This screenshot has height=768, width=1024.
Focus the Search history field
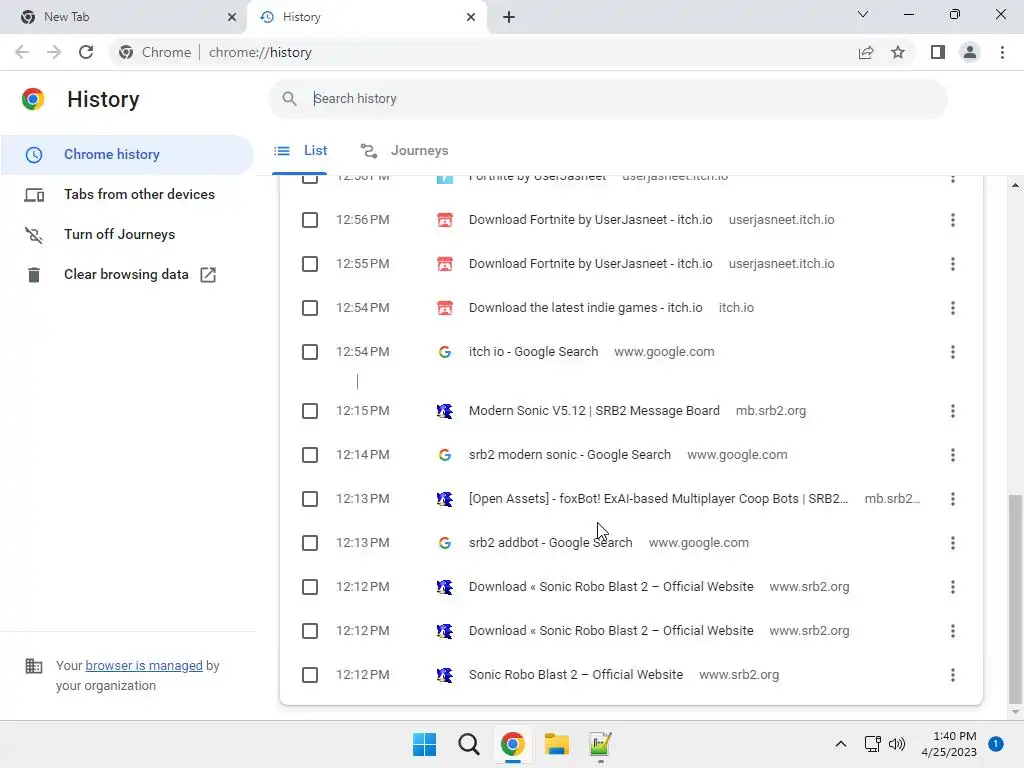[x=607, y=99]
